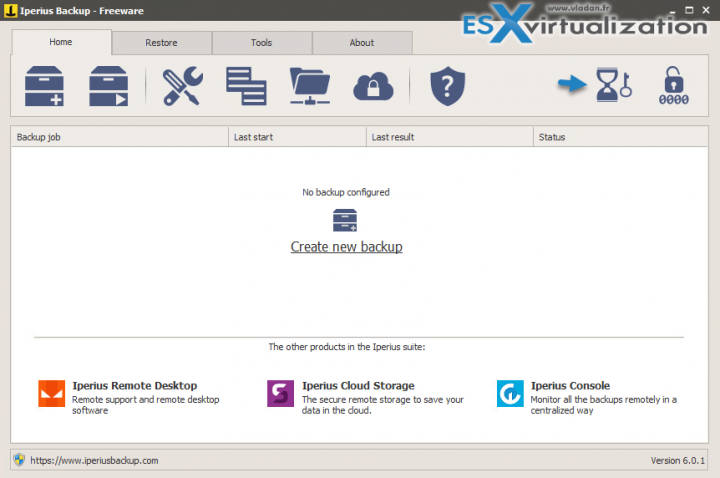Click the Status column header
Viewport: 720px width, 478px height.
(x=620, y=137)
